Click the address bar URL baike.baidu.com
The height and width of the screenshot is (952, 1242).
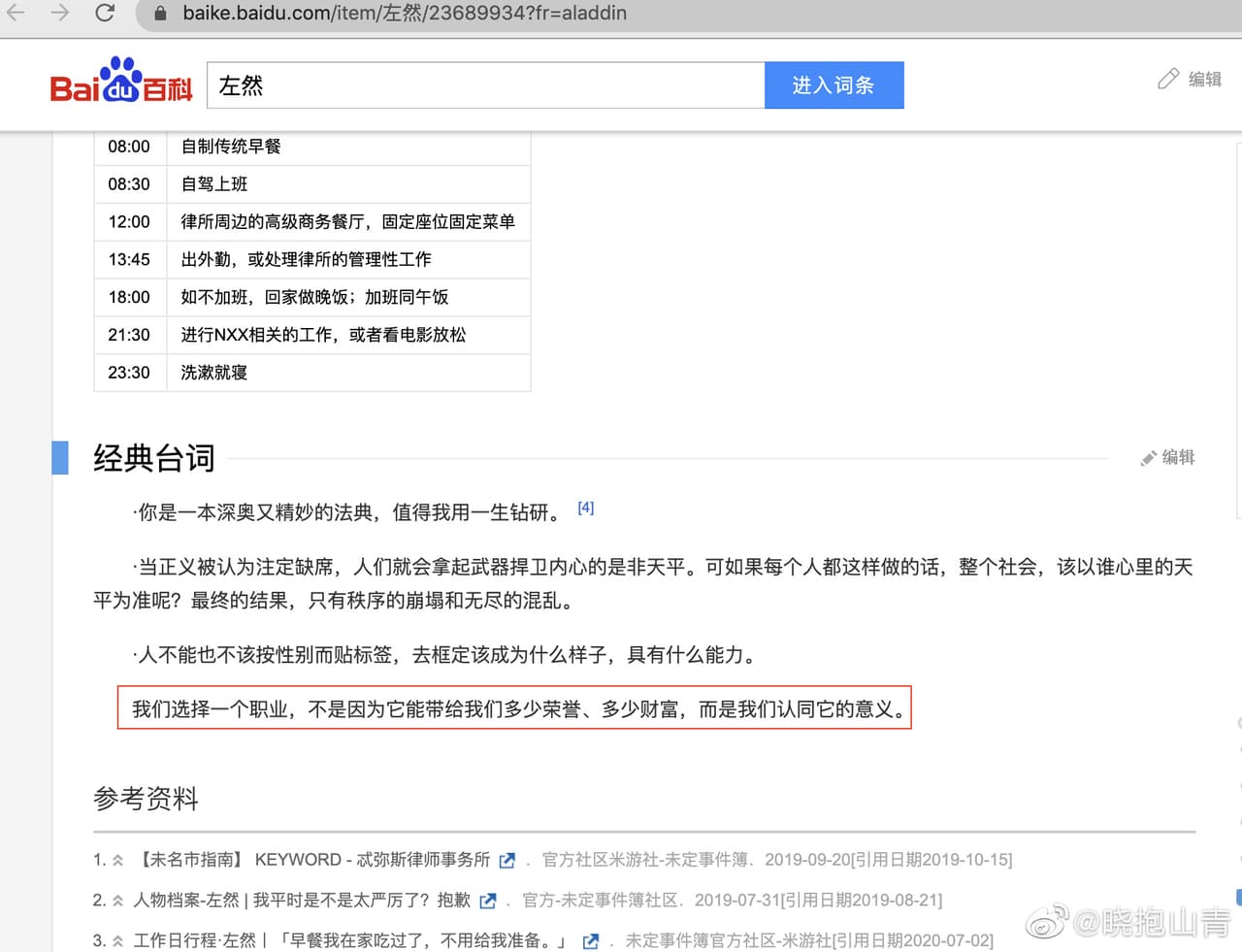pyautogui.click(x=405, y=14)
